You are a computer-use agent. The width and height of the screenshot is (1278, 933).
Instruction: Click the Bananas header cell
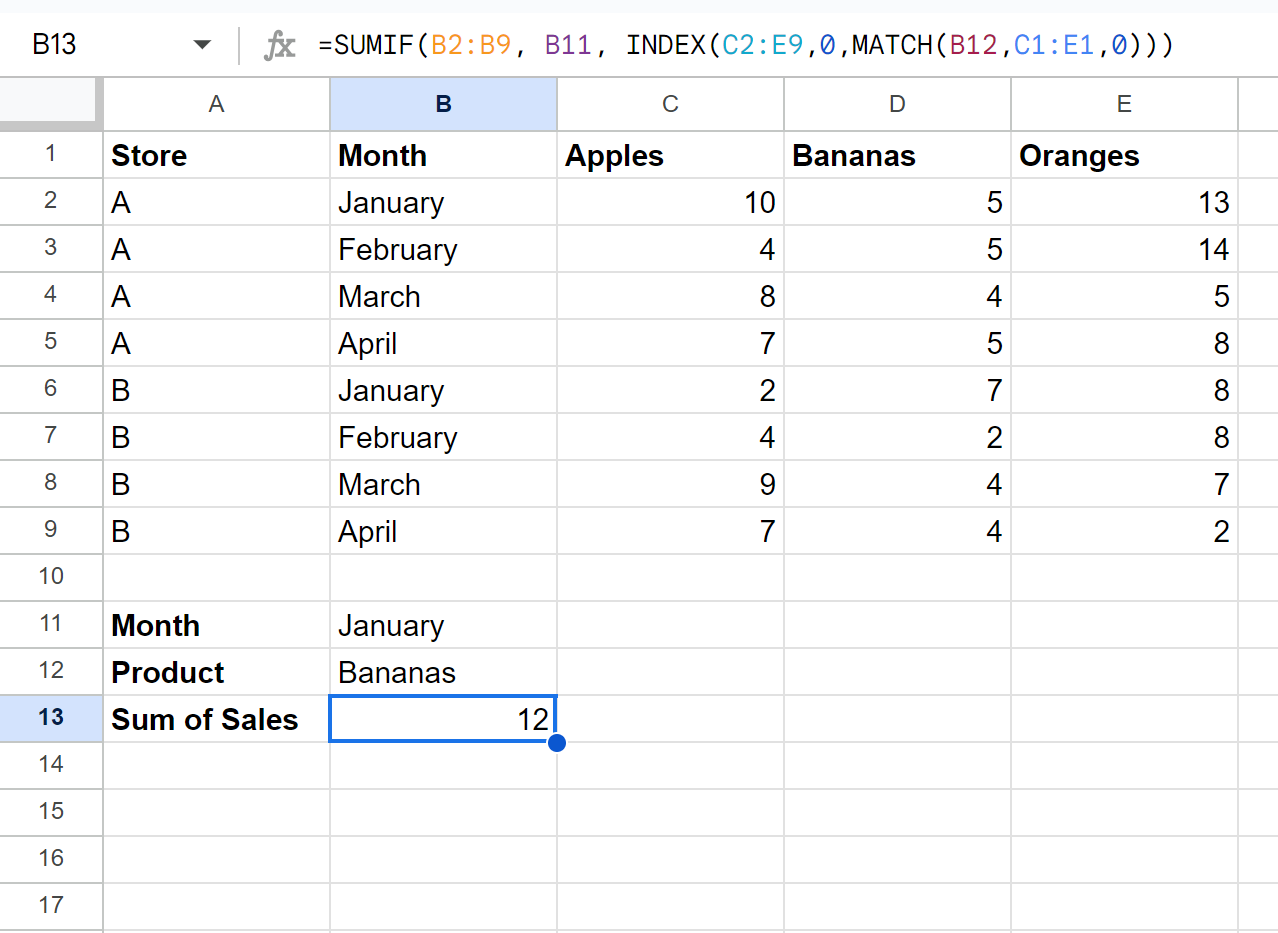coord(897,155)
